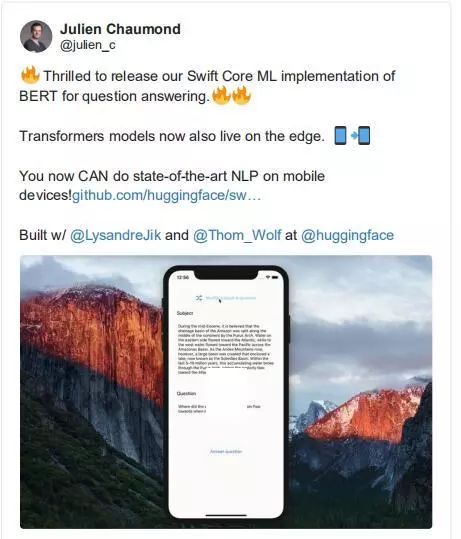This screenshot has height=539, width=461.
Task: Click the Question label in phone screen
Action: (x=186, y=393)
